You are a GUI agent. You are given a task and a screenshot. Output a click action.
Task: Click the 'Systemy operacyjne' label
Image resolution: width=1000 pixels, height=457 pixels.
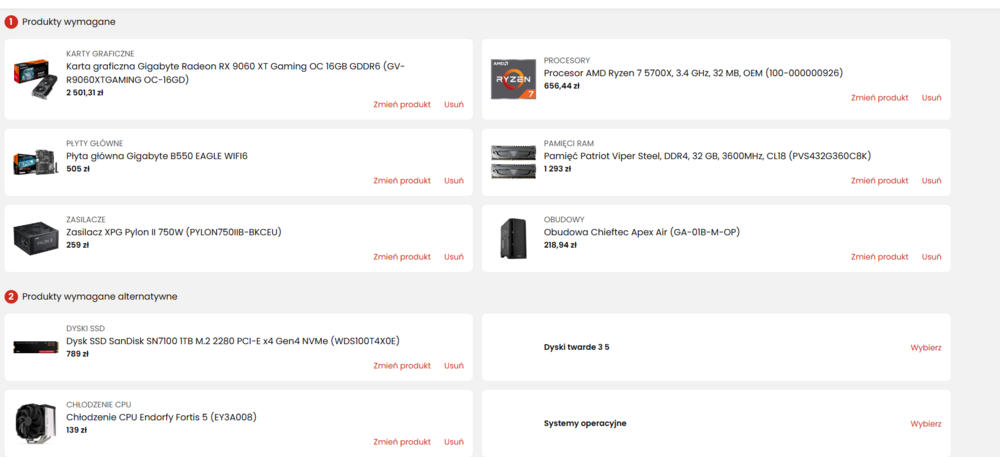coord(585,423)
